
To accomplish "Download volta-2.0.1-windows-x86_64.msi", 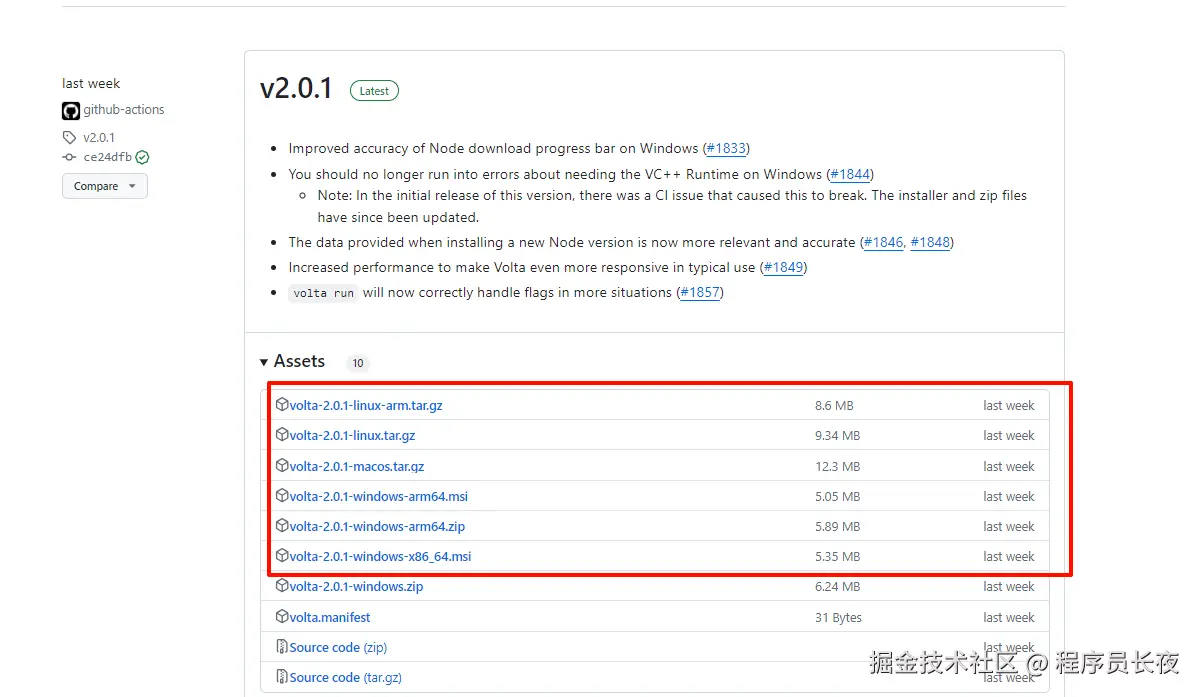I will [380, 556].
